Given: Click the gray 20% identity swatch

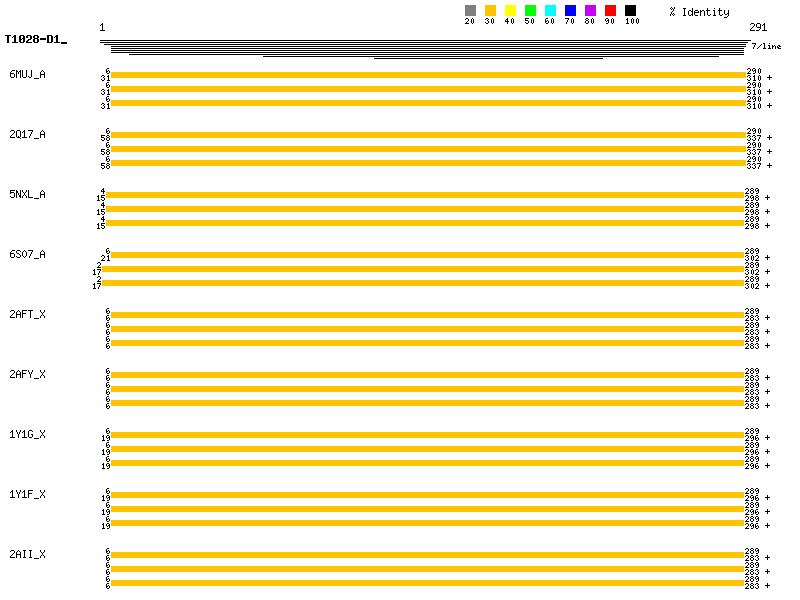Looking at the screenshot, I should click(x=470, y=11).
